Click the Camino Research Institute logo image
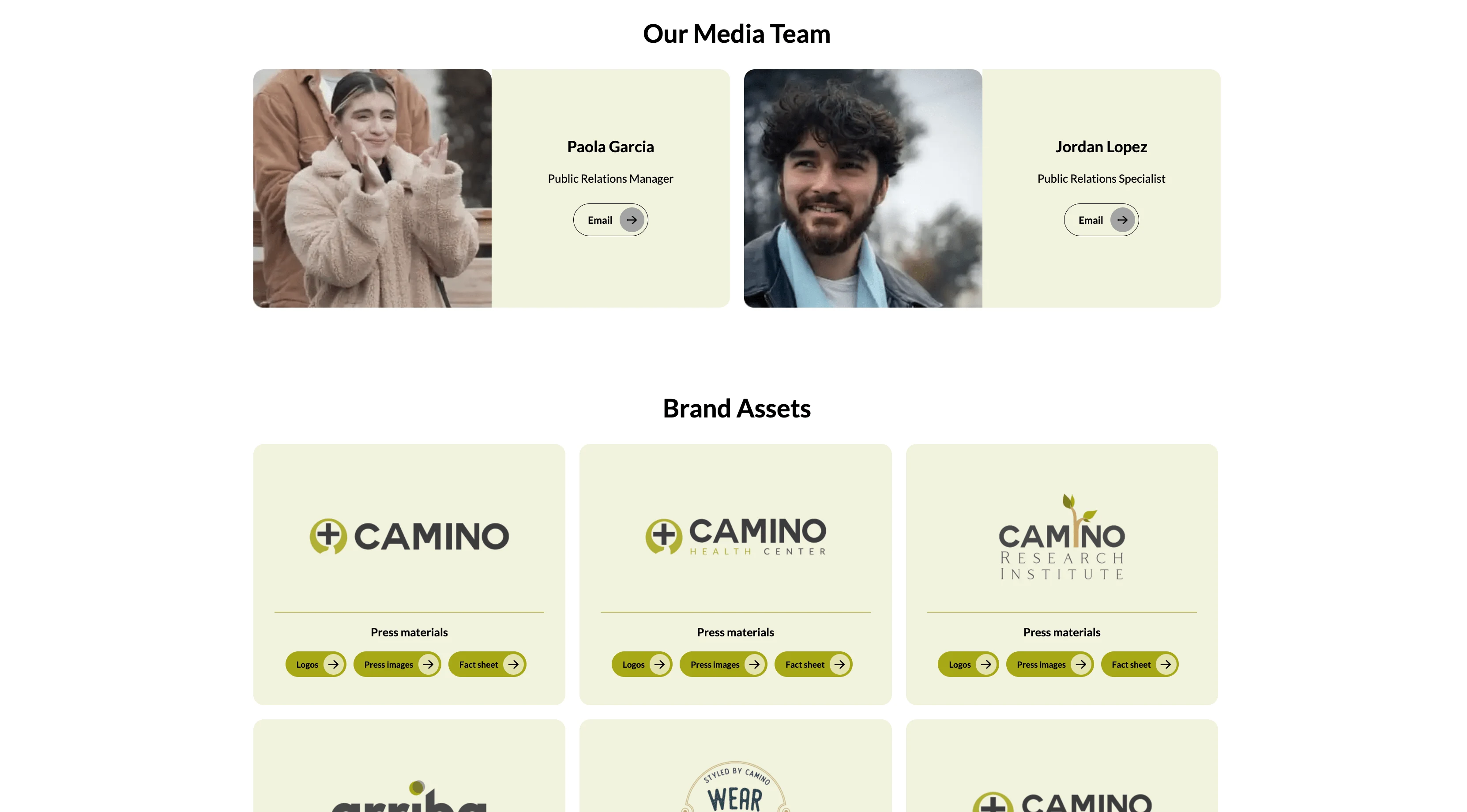Viewport: 1467px width, 812px height. coord(1061,537)
